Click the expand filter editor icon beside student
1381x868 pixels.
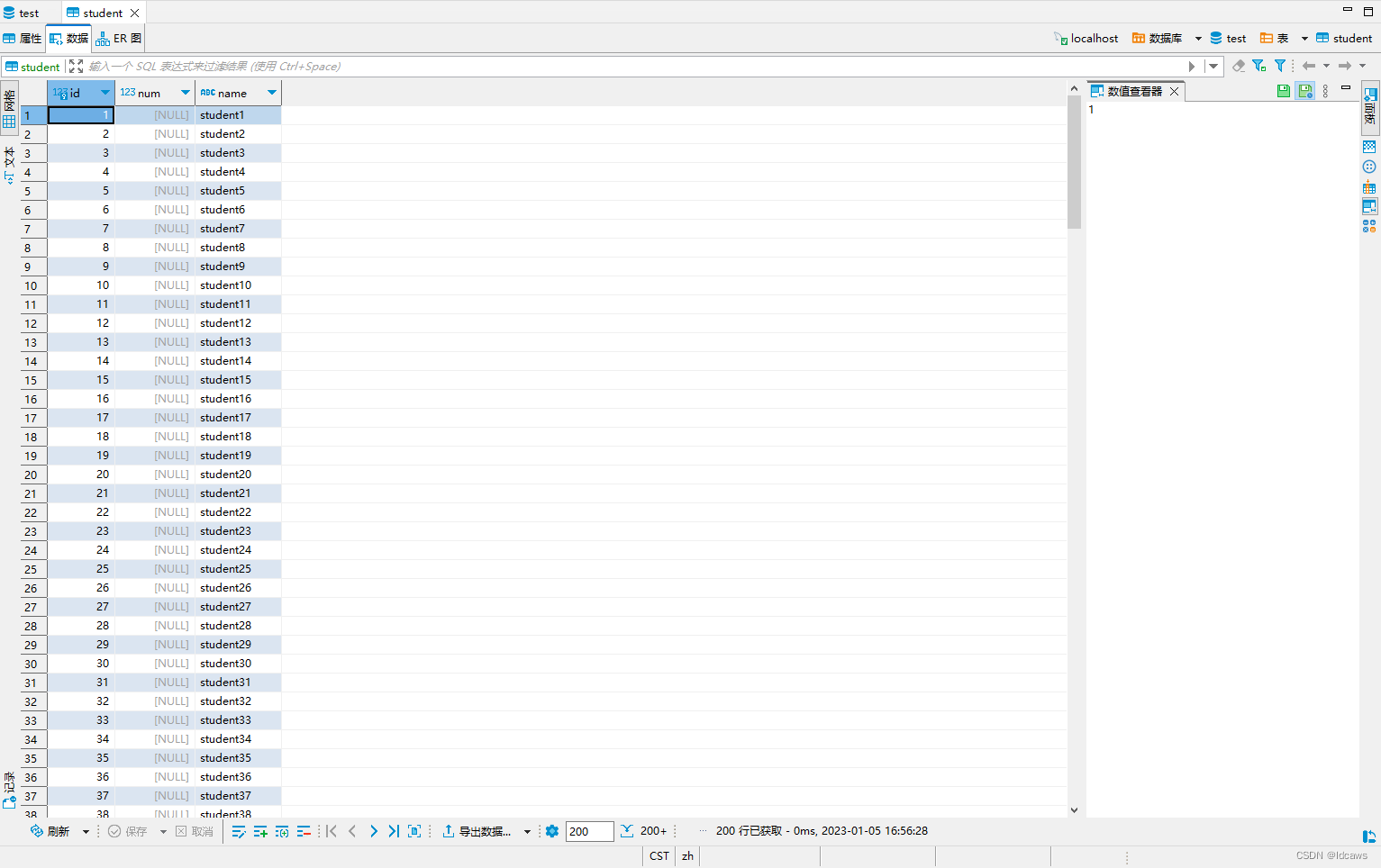tap(77, 66)
